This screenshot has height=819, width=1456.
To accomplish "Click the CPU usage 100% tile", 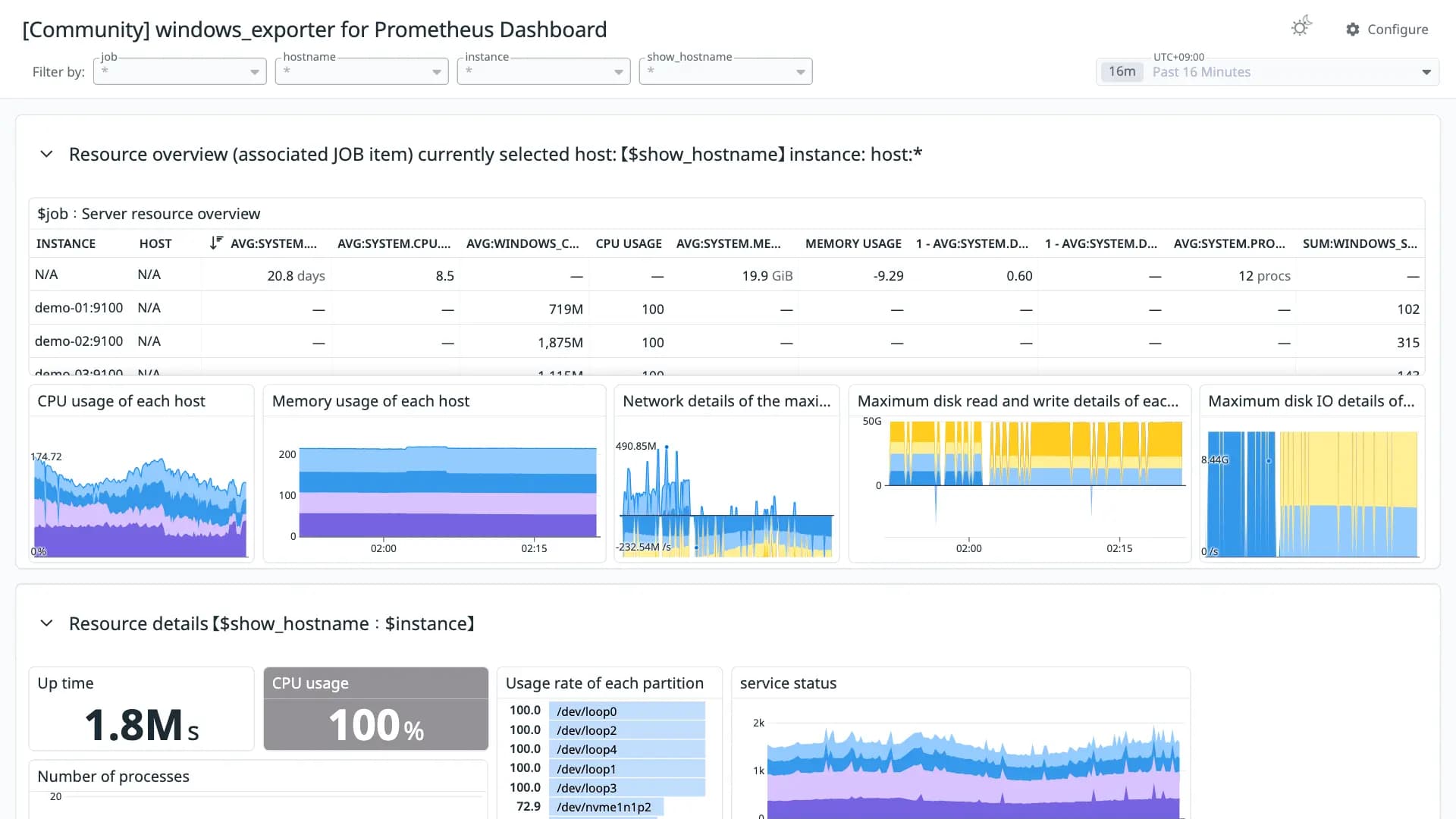I will [376, 709].
